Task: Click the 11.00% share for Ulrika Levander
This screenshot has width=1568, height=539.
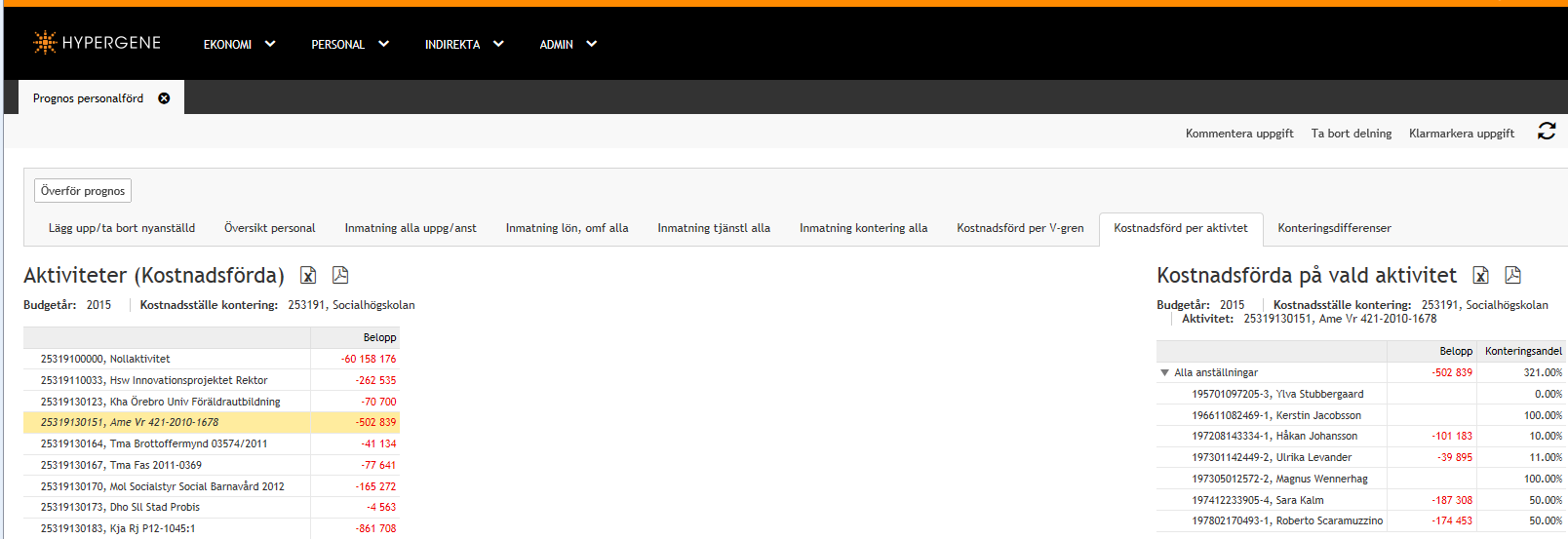Action: [x=1546, y=457]
